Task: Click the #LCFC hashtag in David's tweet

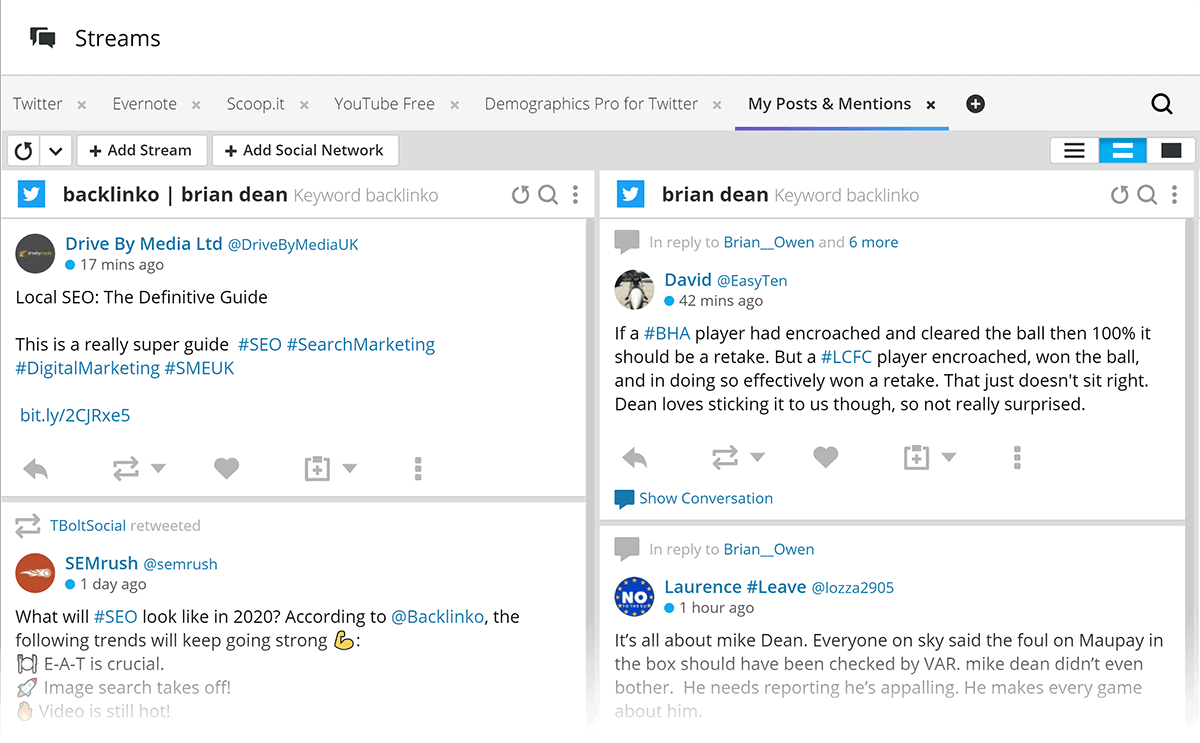Action: [846, 356]
